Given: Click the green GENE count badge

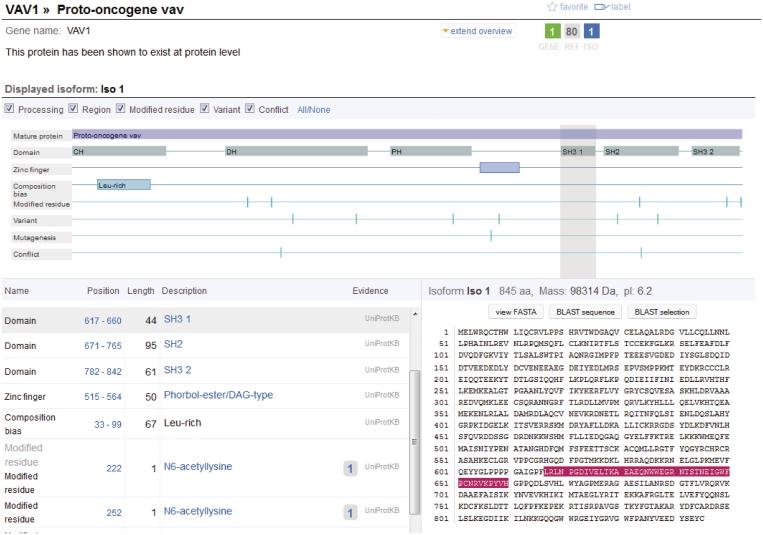Looking at the screenshot, I should click(x=547, y=32).
